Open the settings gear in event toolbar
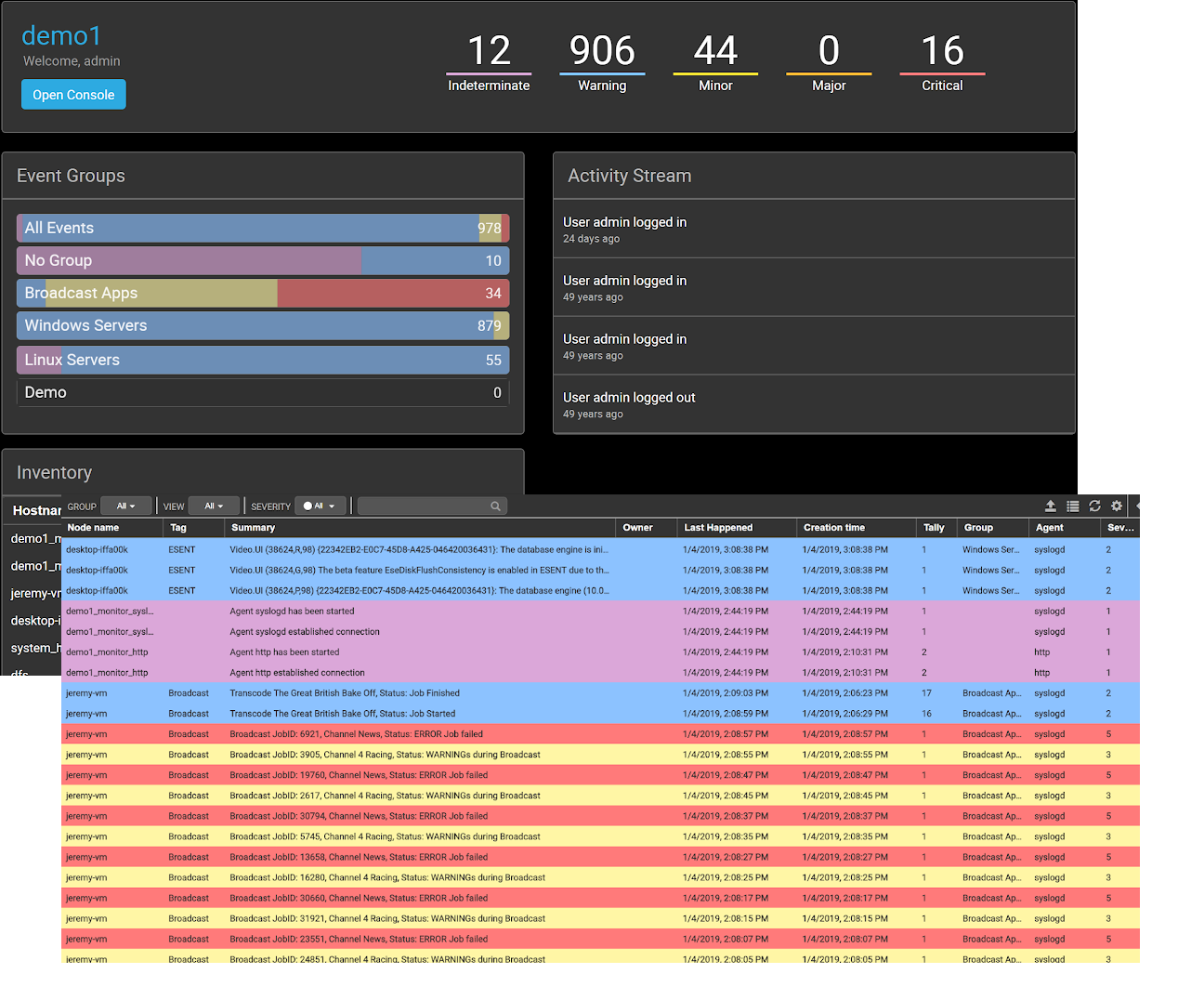1204x987 pixels. (1117, 506)
